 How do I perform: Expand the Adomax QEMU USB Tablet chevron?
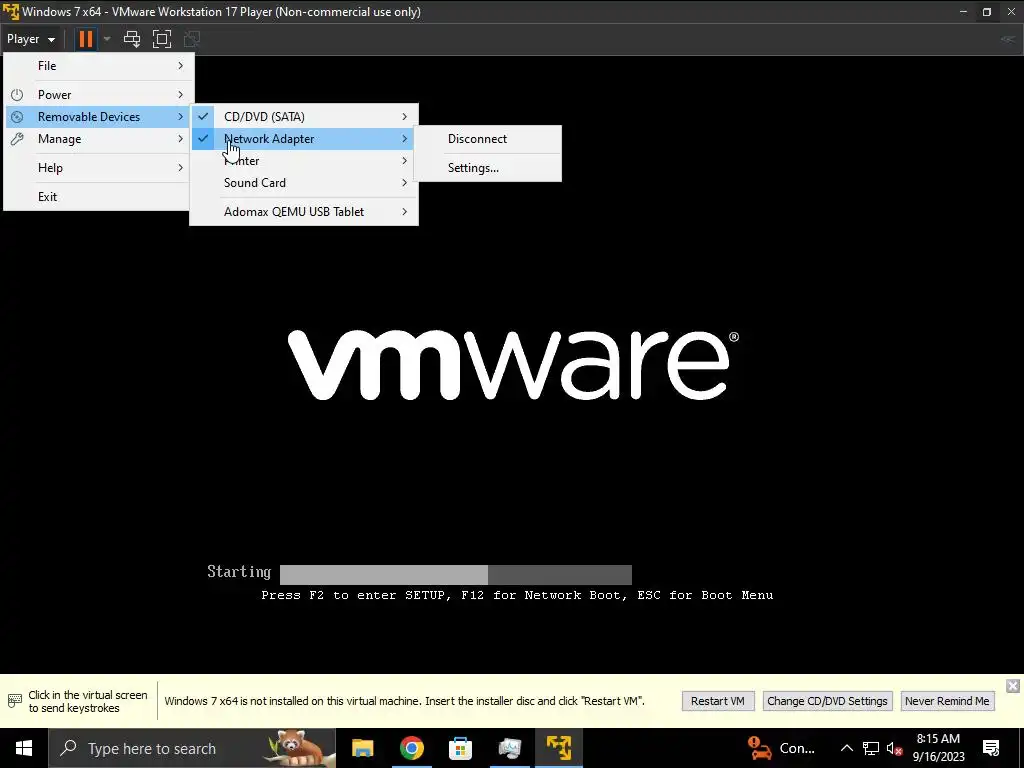[404, 212]
